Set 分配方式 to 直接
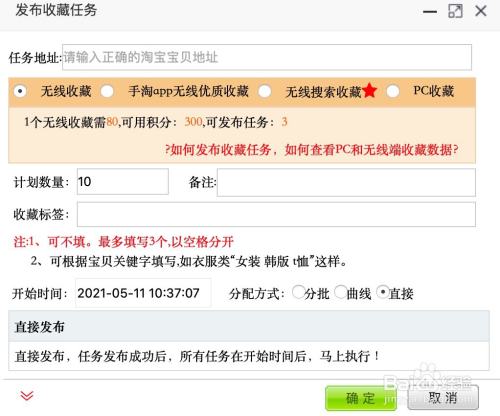This screenshot has height=416, width=500. click(383, 292)
